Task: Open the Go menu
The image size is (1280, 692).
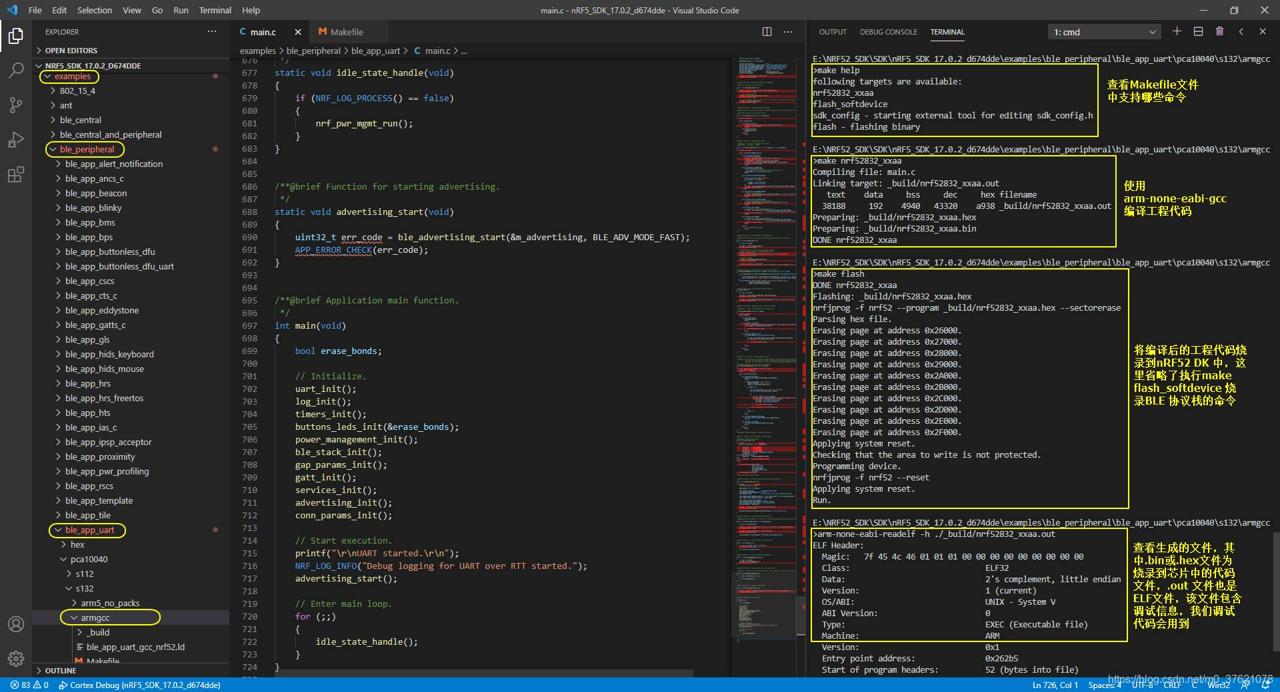Action: 157,10
